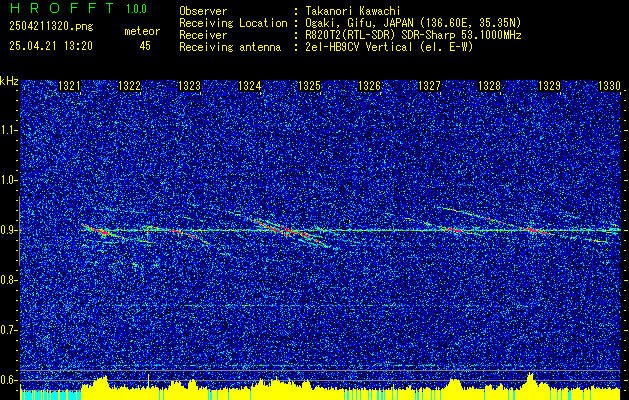The image size is (629, 400).
Task: Click the kHz axis unit label
Action: 9,81
